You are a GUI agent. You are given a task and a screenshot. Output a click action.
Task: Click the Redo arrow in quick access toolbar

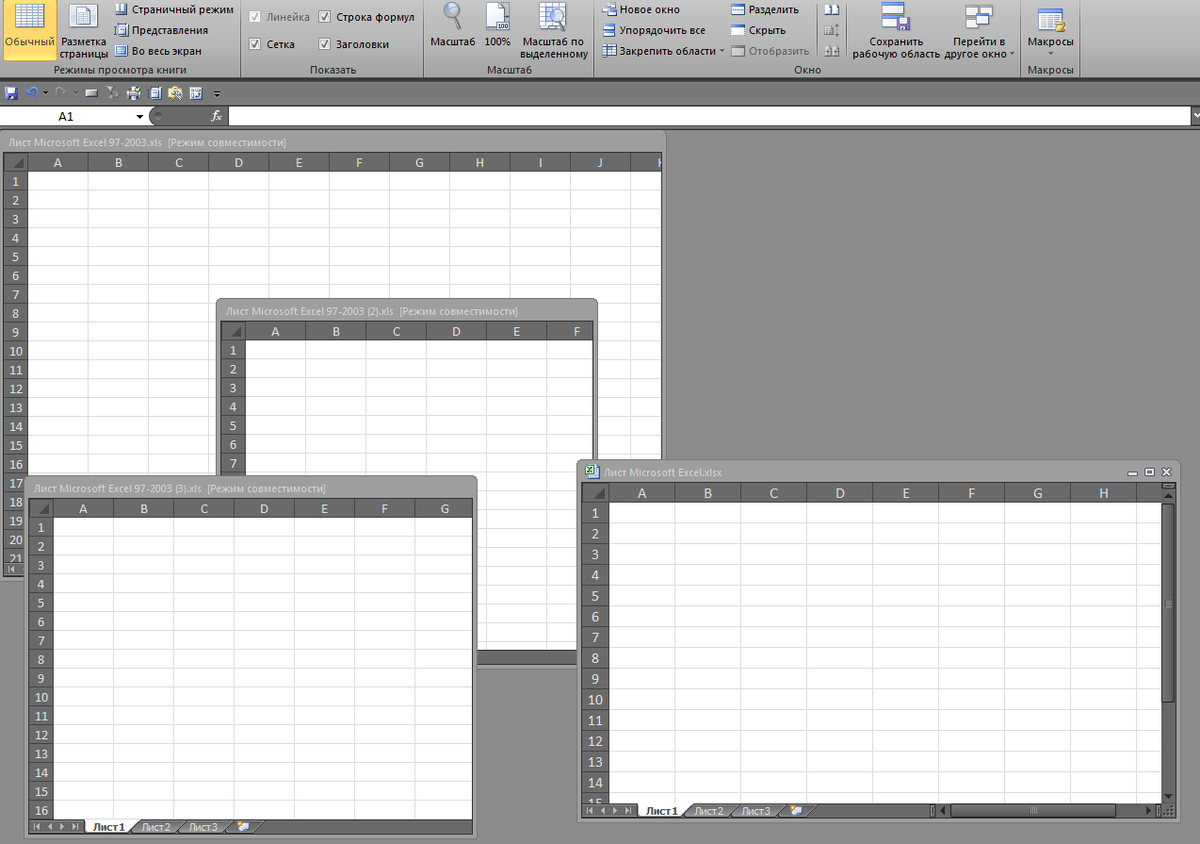click(61, 93)
